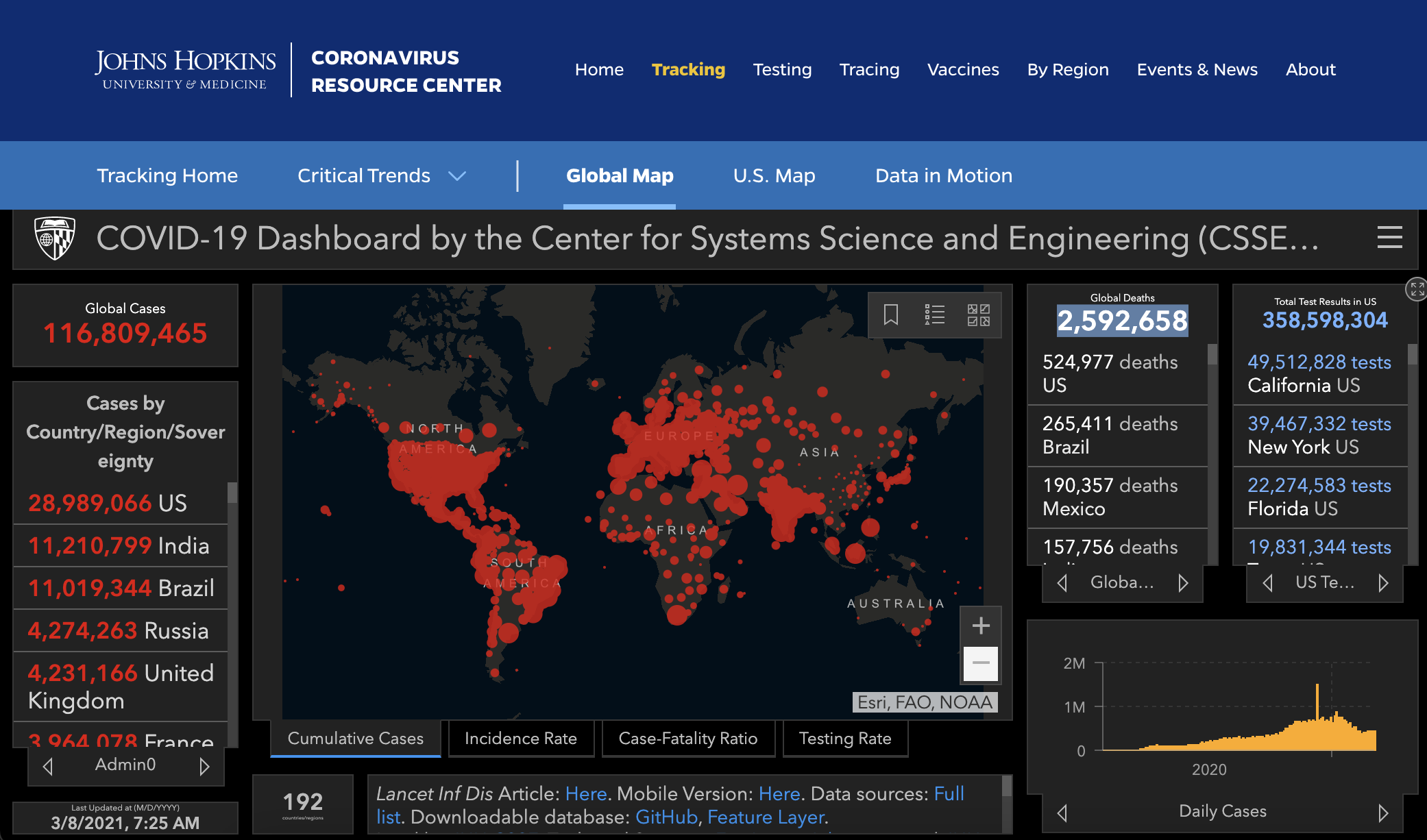The height and width of the screenshot is (840, 1427).
Task: Show next Global Deaths list page
Action: click(x=1183, y=583)
